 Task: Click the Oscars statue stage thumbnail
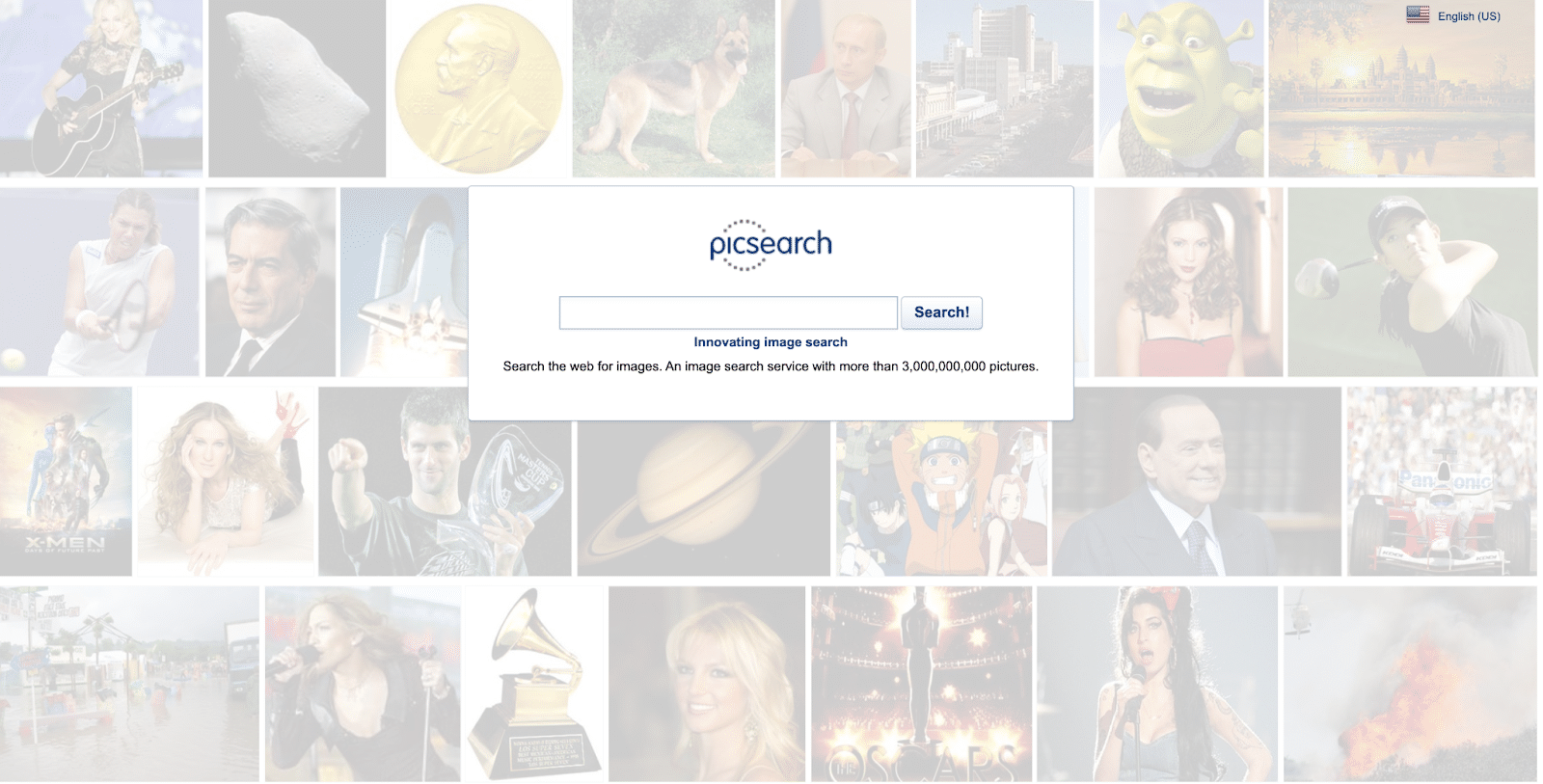coord(921,684)
